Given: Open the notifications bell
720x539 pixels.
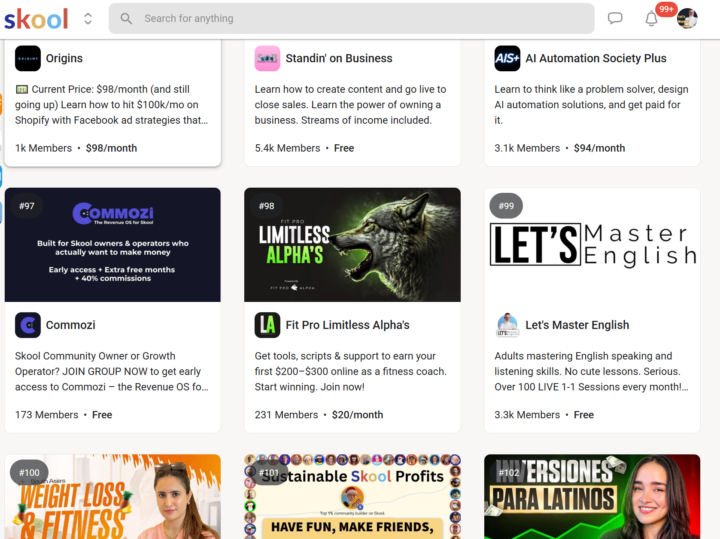Looking at the screenshot, I should [x=651, y=19].
